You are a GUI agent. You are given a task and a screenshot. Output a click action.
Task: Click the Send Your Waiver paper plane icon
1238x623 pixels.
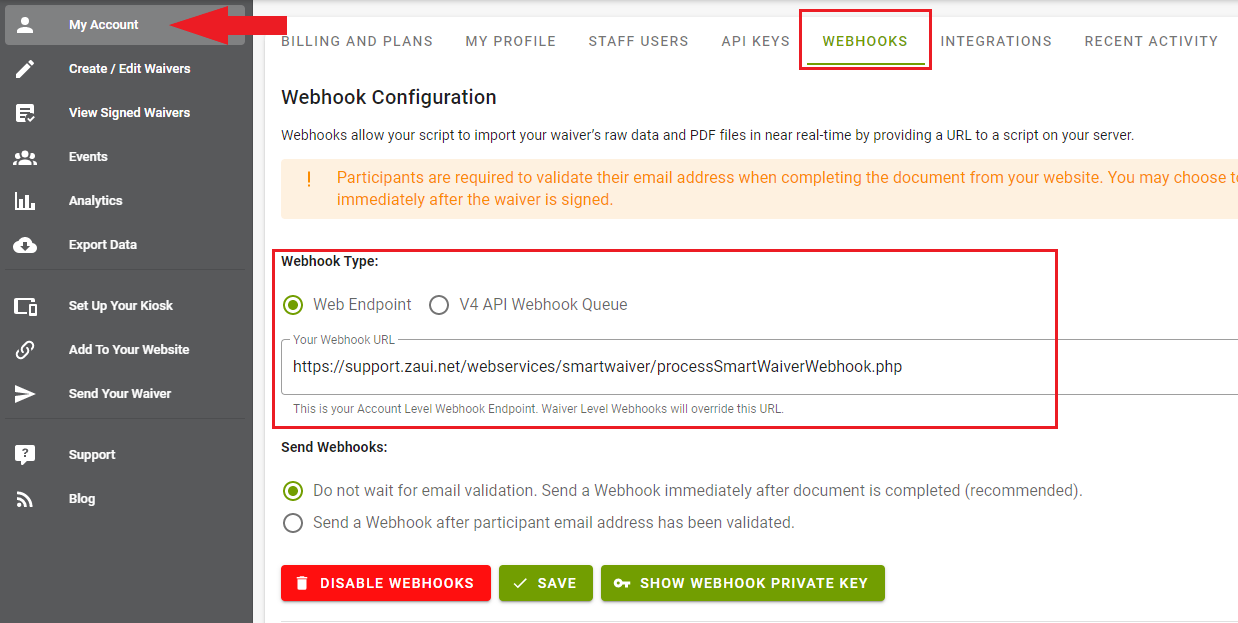(x=25, y=394)
